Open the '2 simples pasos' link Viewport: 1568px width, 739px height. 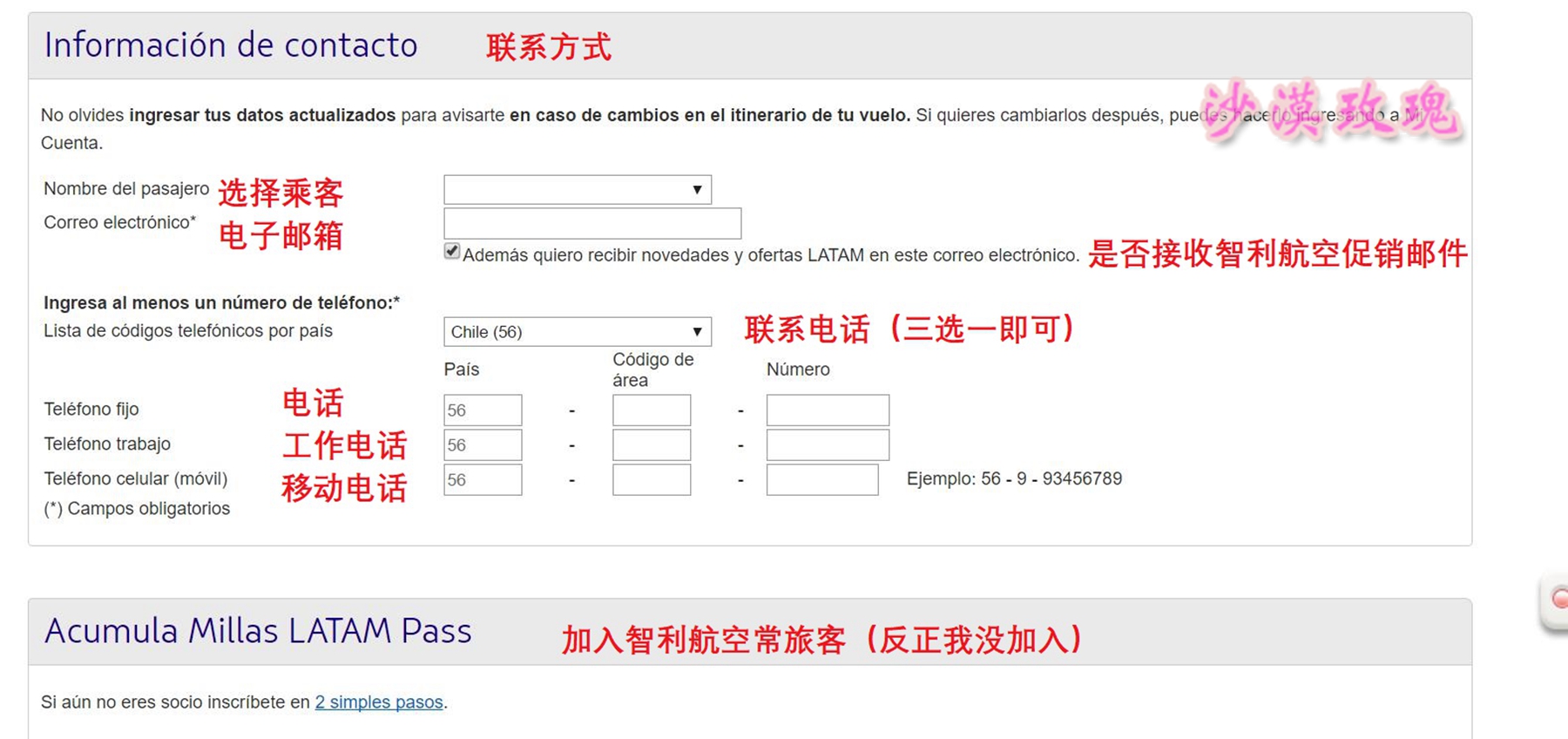379,702
